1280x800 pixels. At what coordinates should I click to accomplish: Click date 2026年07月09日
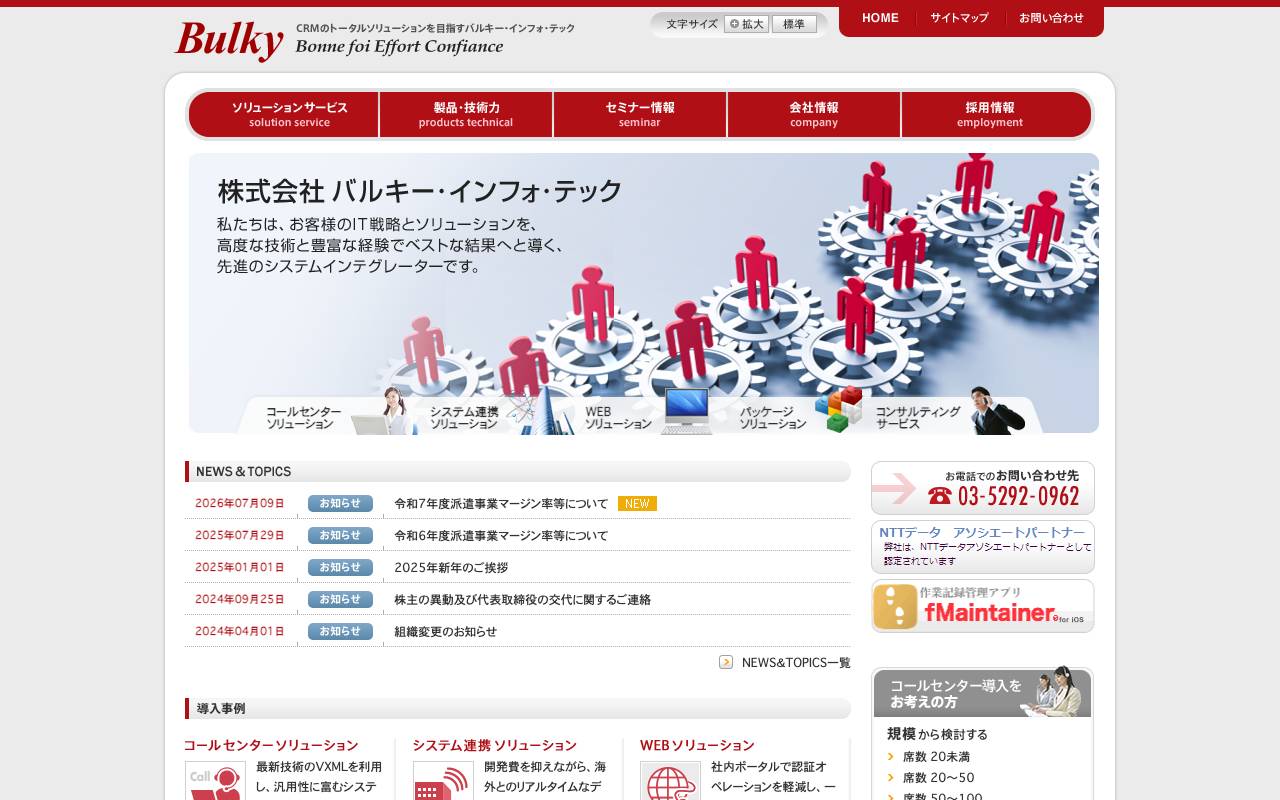240,504
